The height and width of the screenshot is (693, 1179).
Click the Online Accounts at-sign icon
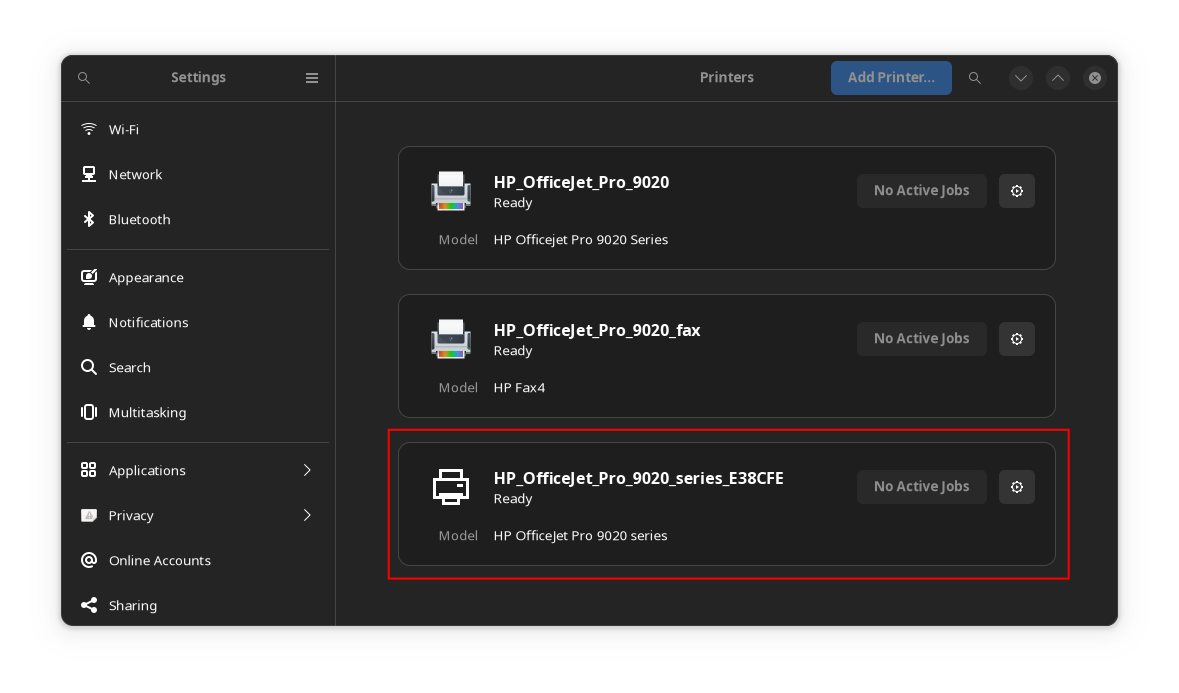[x=89, y=561]
